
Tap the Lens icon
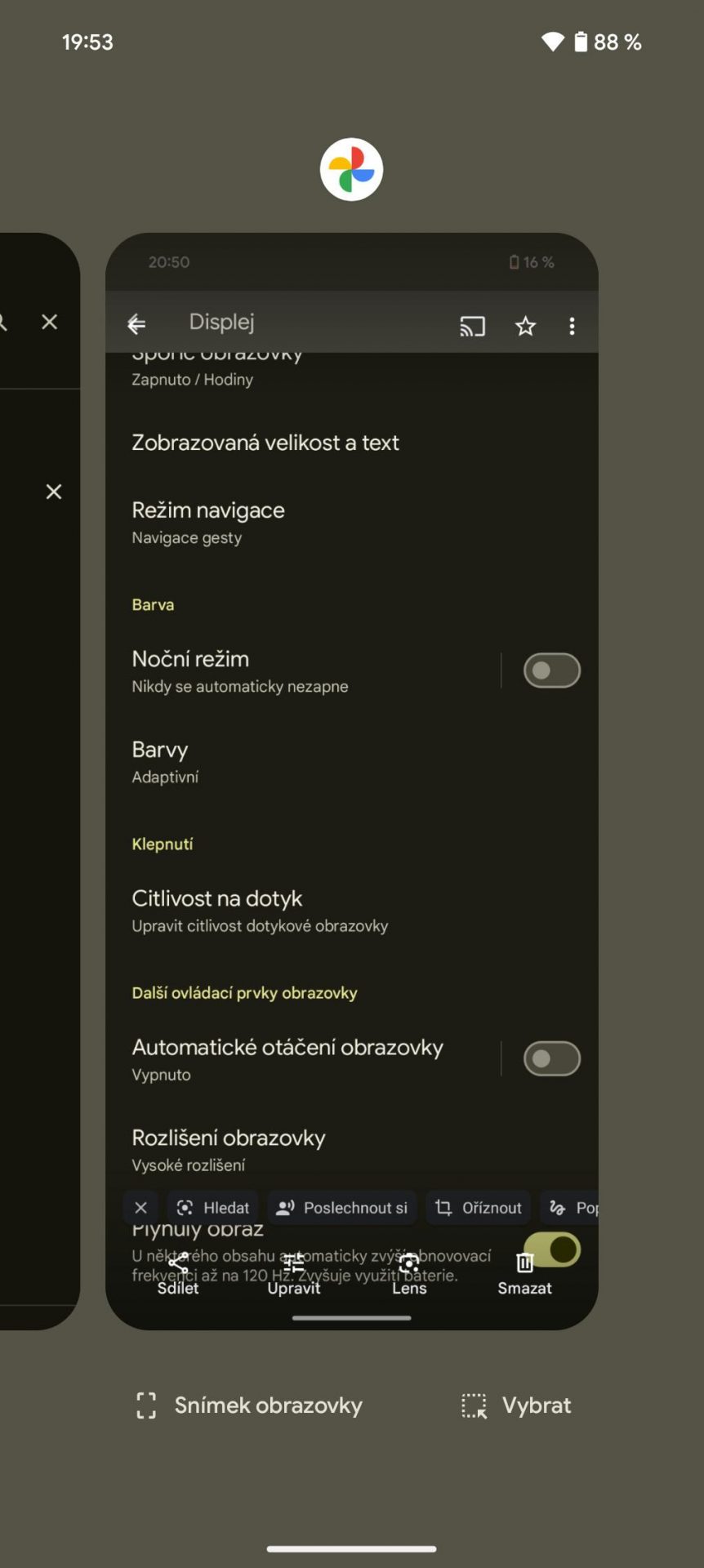(409, 1263)
